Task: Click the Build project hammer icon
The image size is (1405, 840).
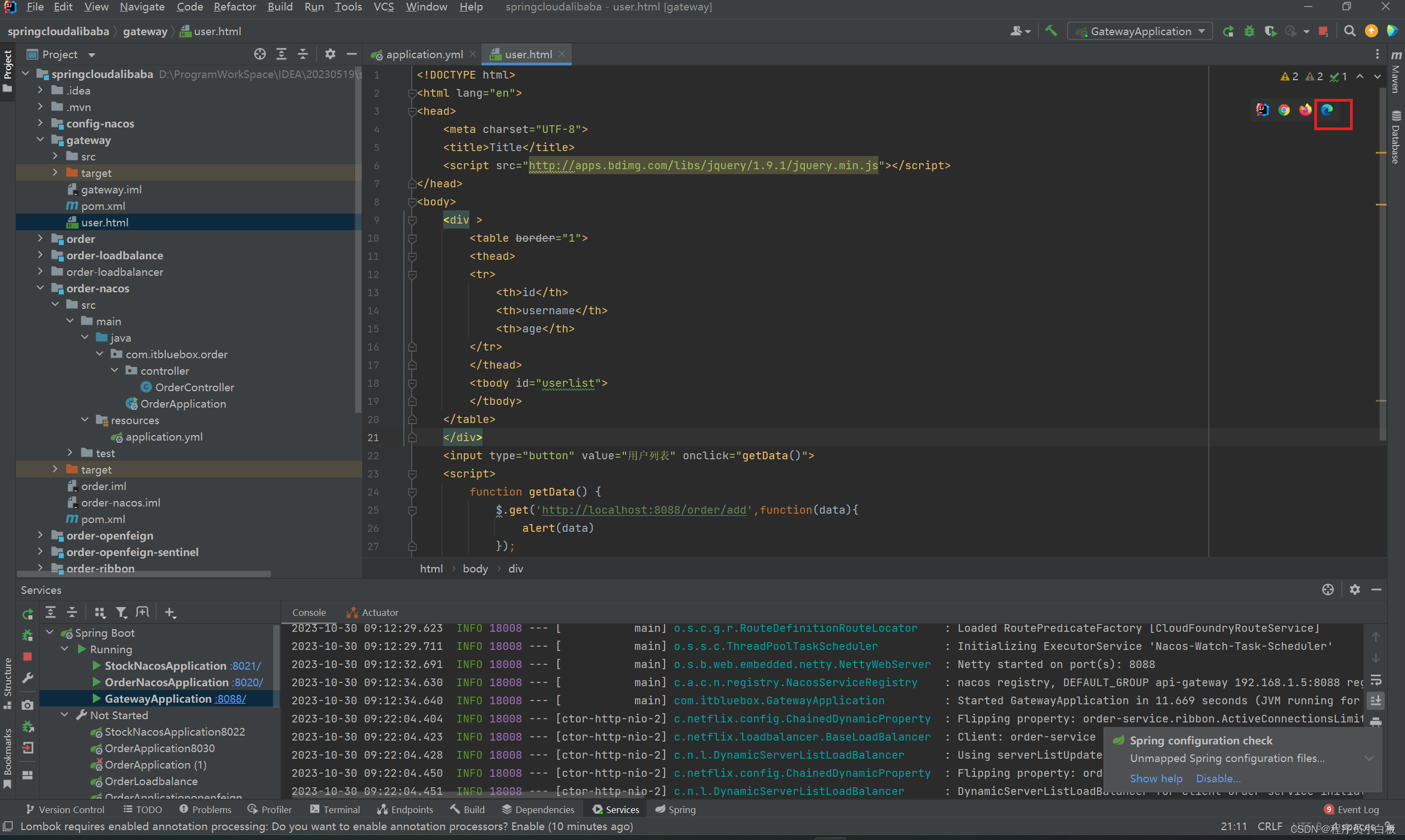Action: click(x=1050, y=31)
